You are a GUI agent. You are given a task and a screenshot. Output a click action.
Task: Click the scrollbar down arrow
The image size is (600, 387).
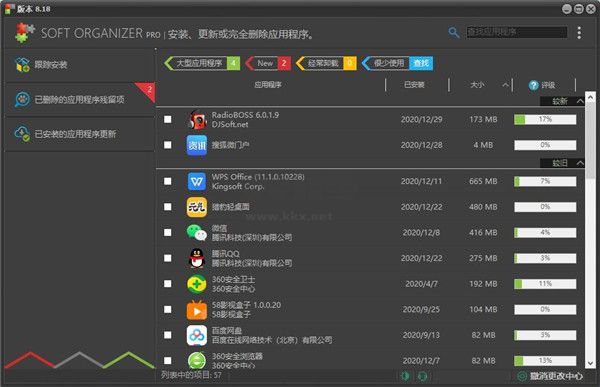click(590, 363)
